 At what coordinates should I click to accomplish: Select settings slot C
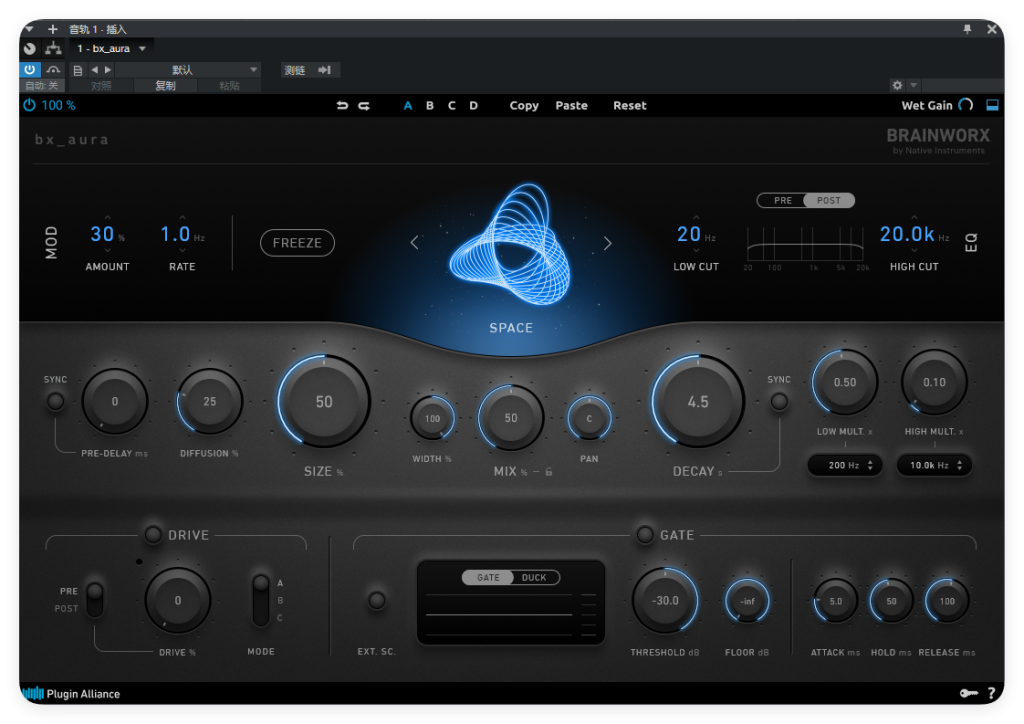pos(451,106)
